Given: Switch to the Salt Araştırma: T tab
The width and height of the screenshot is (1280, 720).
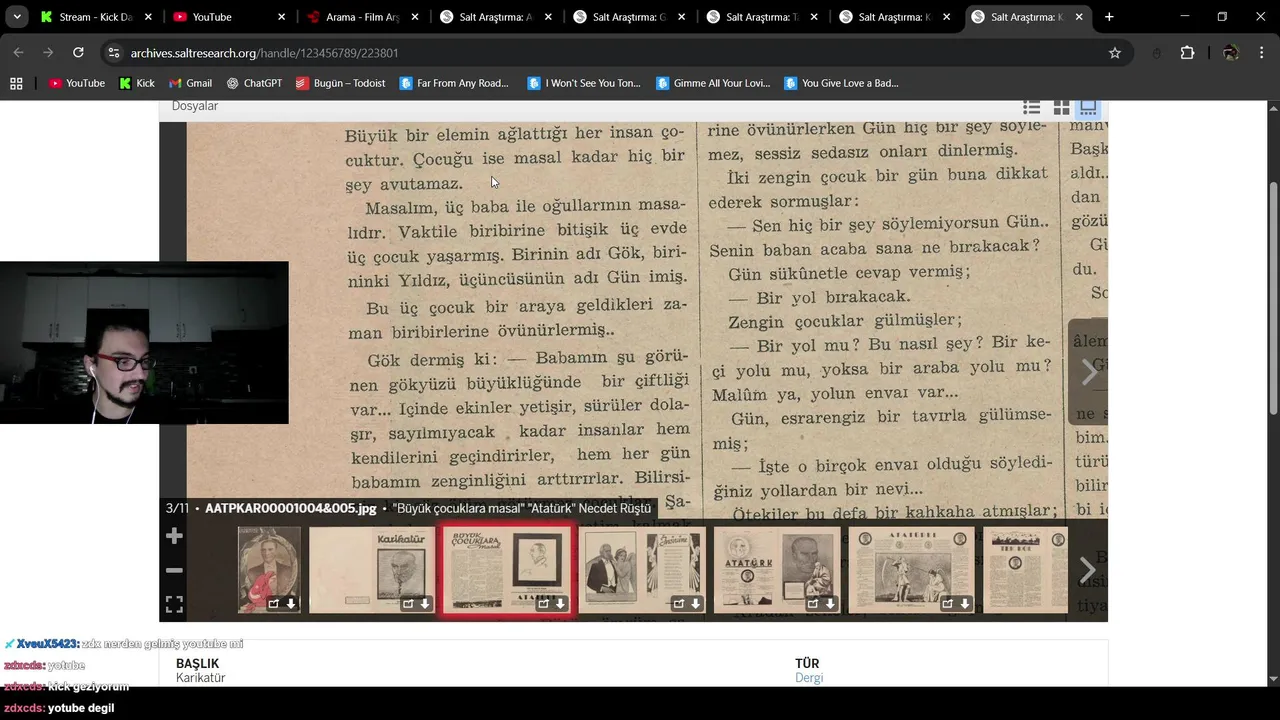Looking at the screenshot, I should pyautogui.click(x=760, y=17).
